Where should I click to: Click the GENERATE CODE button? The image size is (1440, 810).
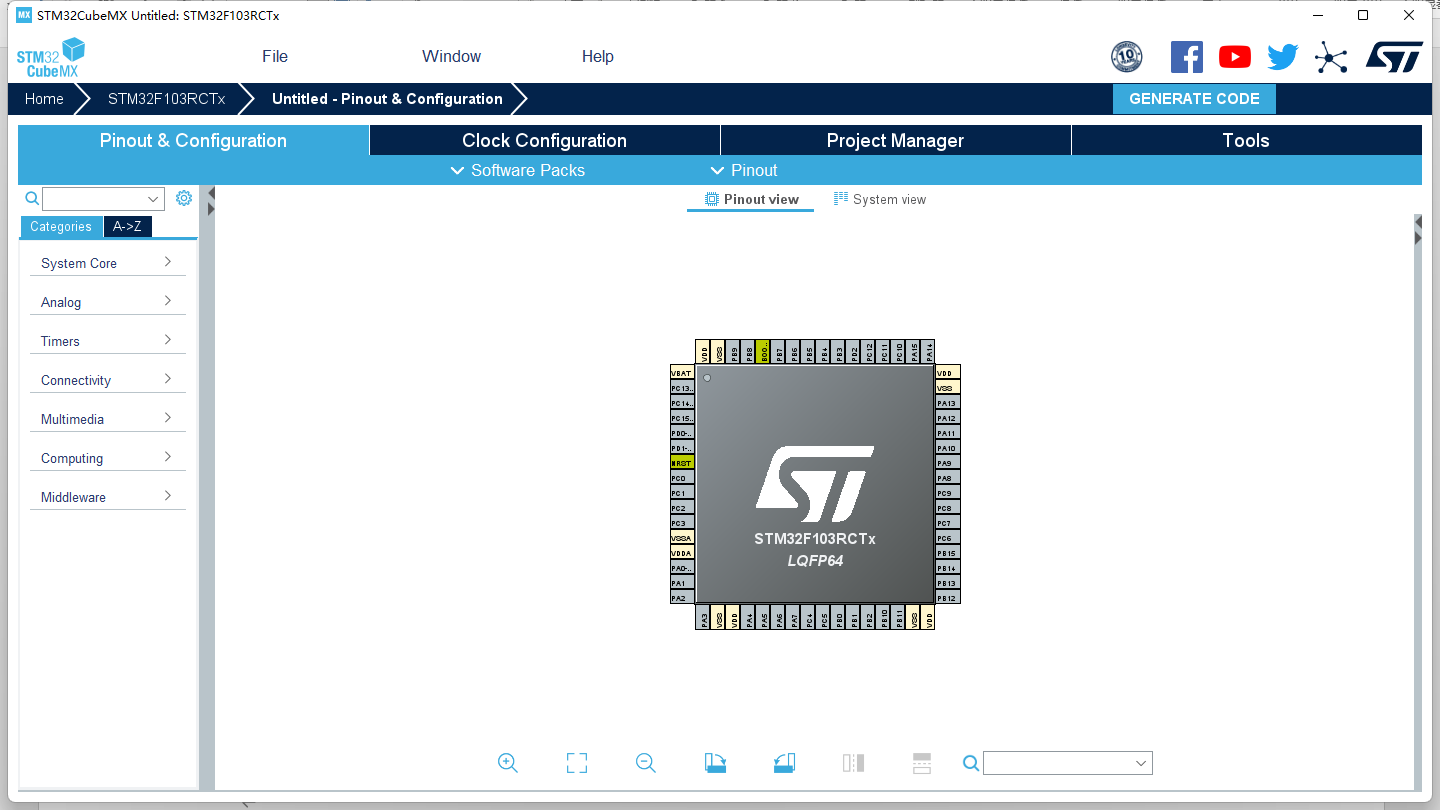tap(1194, 98)
